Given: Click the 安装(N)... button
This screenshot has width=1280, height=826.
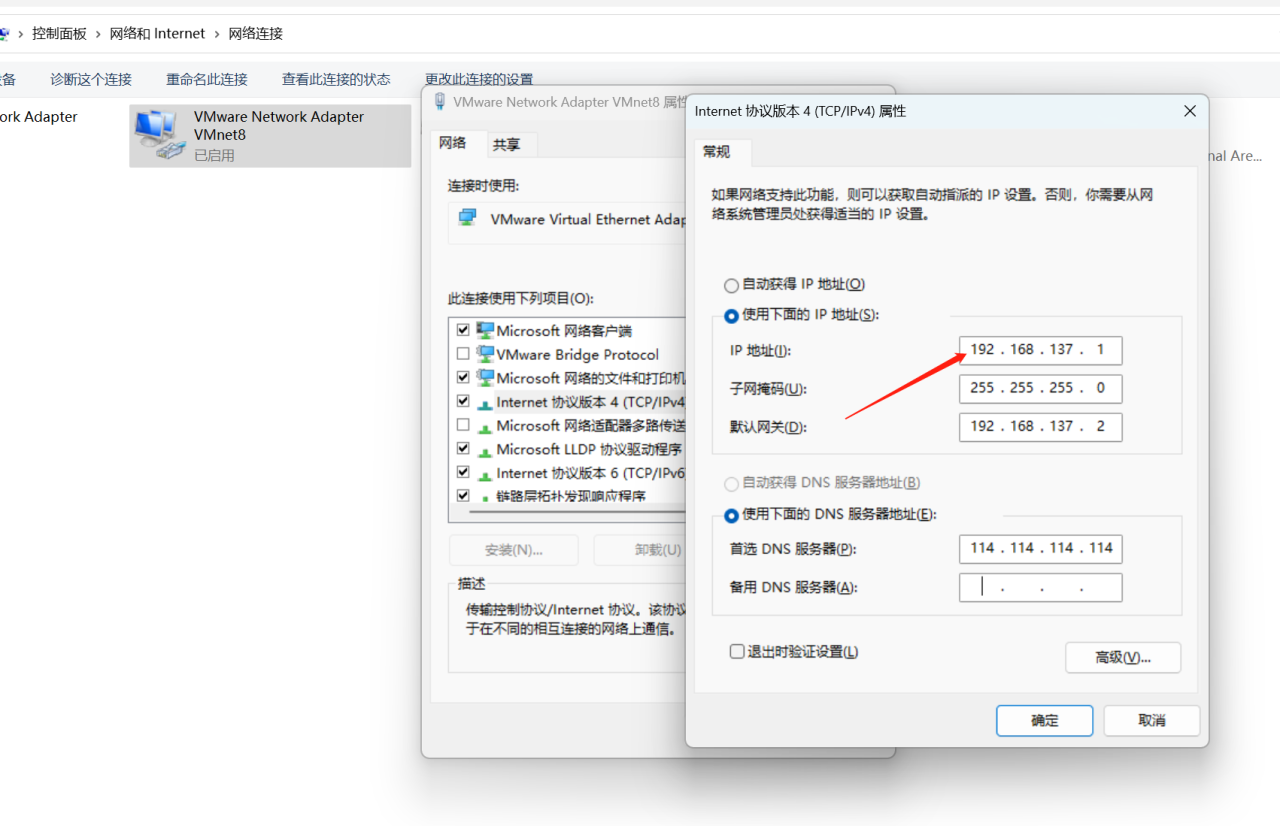Looking at the screenshot, I should point(513,550).
